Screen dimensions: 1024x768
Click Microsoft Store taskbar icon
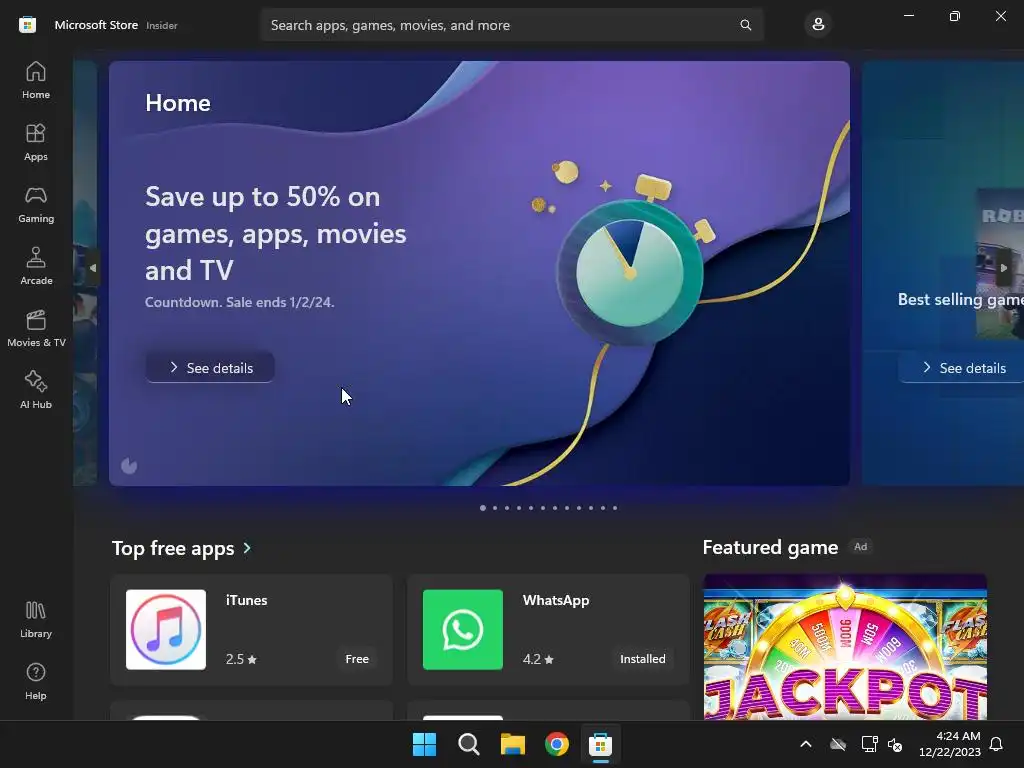(600, 744)
